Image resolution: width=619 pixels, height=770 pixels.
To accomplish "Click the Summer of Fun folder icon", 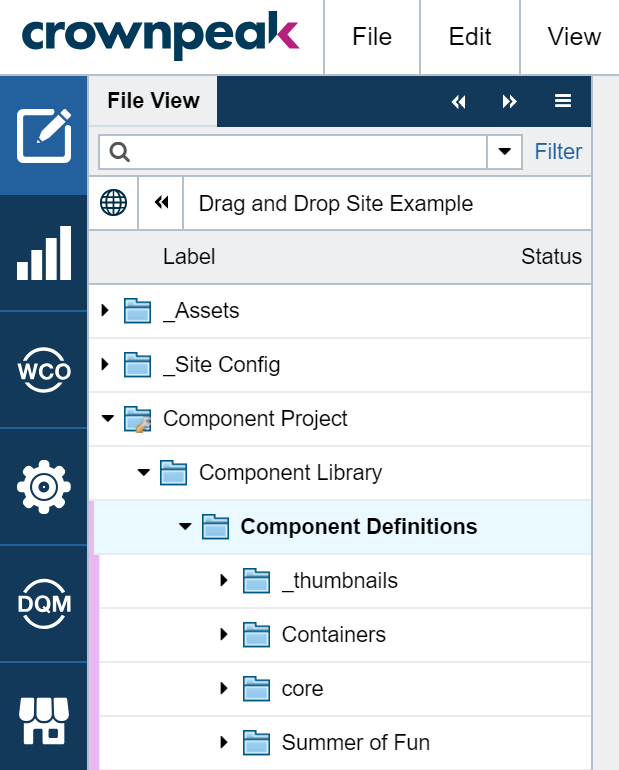I will (x=256, y=742).
